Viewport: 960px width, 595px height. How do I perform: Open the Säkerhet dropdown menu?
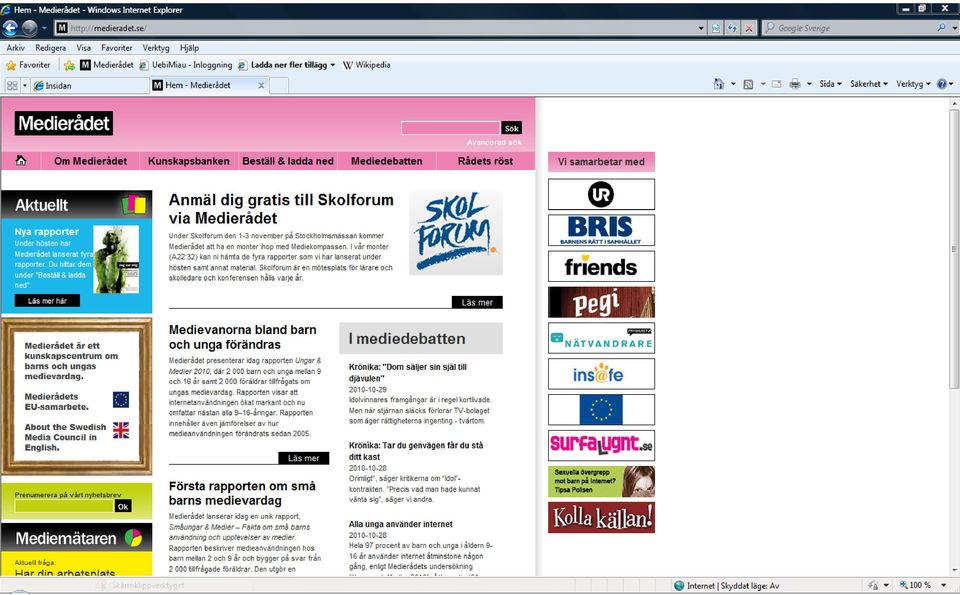pos(869,84)
